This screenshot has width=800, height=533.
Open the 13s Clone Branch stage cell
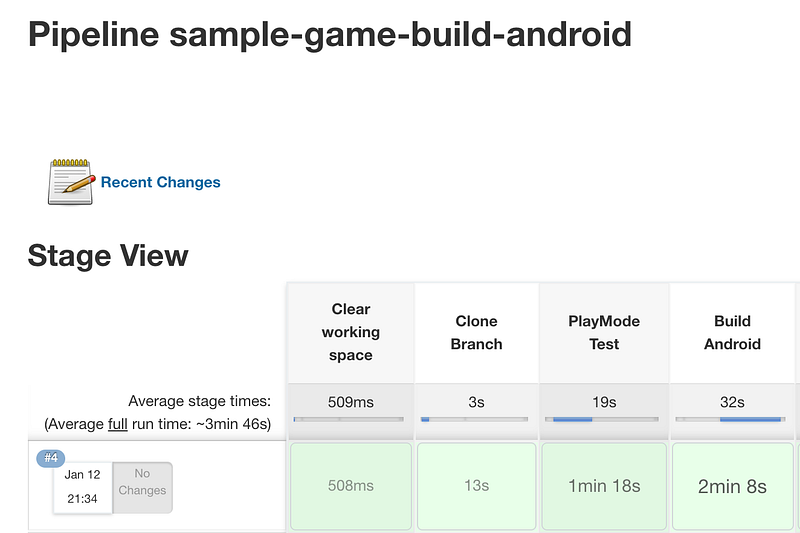pyautogui.click(x=477, y=486)
